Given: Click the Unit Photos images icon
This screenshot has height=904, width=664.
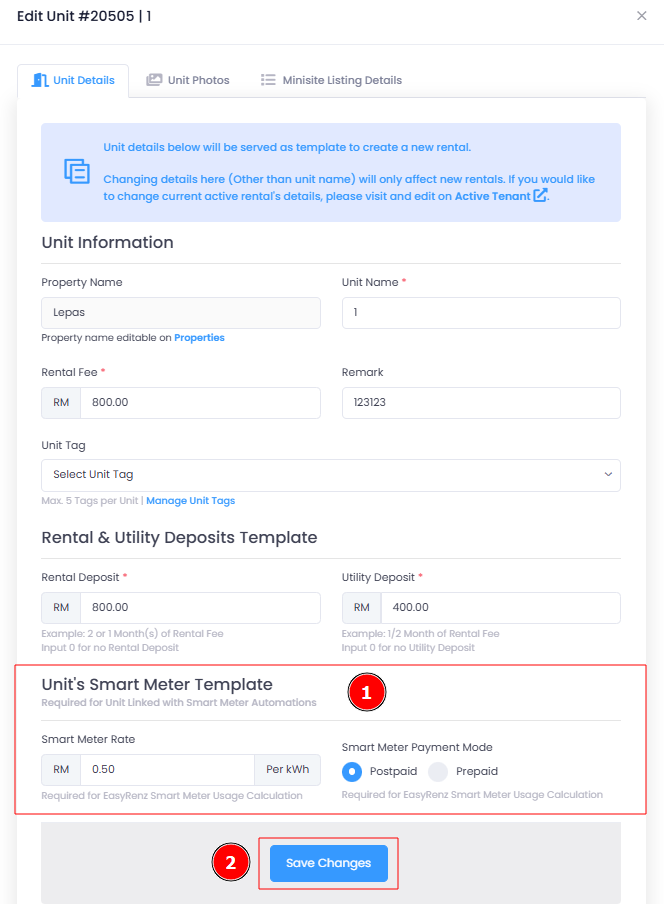Looking at the screenshot, I should pyautogui.click(x=154, y=80).
